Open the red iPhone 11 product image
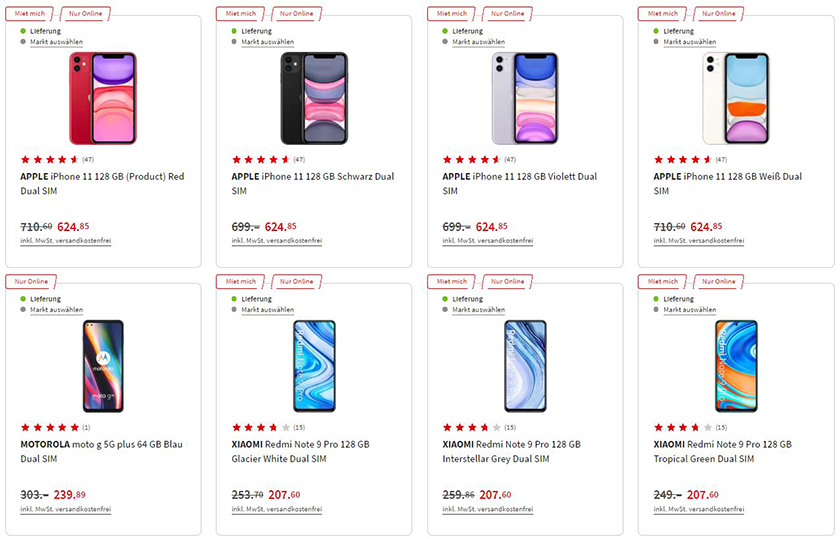This screenshot has width=840, height=539. tap(102, 98)
